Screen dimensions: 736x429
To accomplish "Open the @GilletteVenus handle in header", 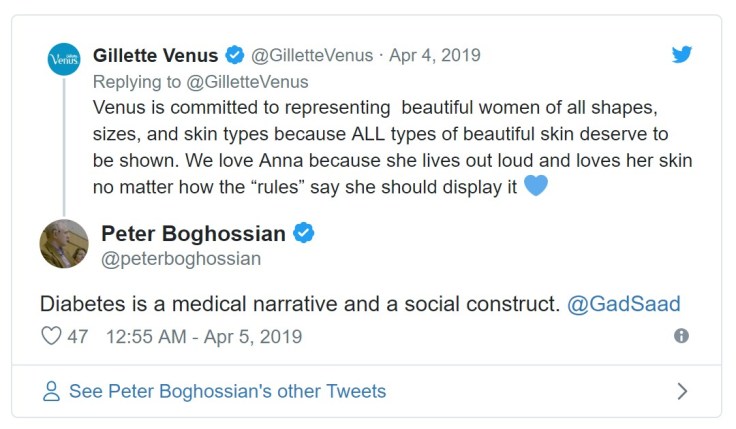I will pyautogui.click(x=312, y=55).
